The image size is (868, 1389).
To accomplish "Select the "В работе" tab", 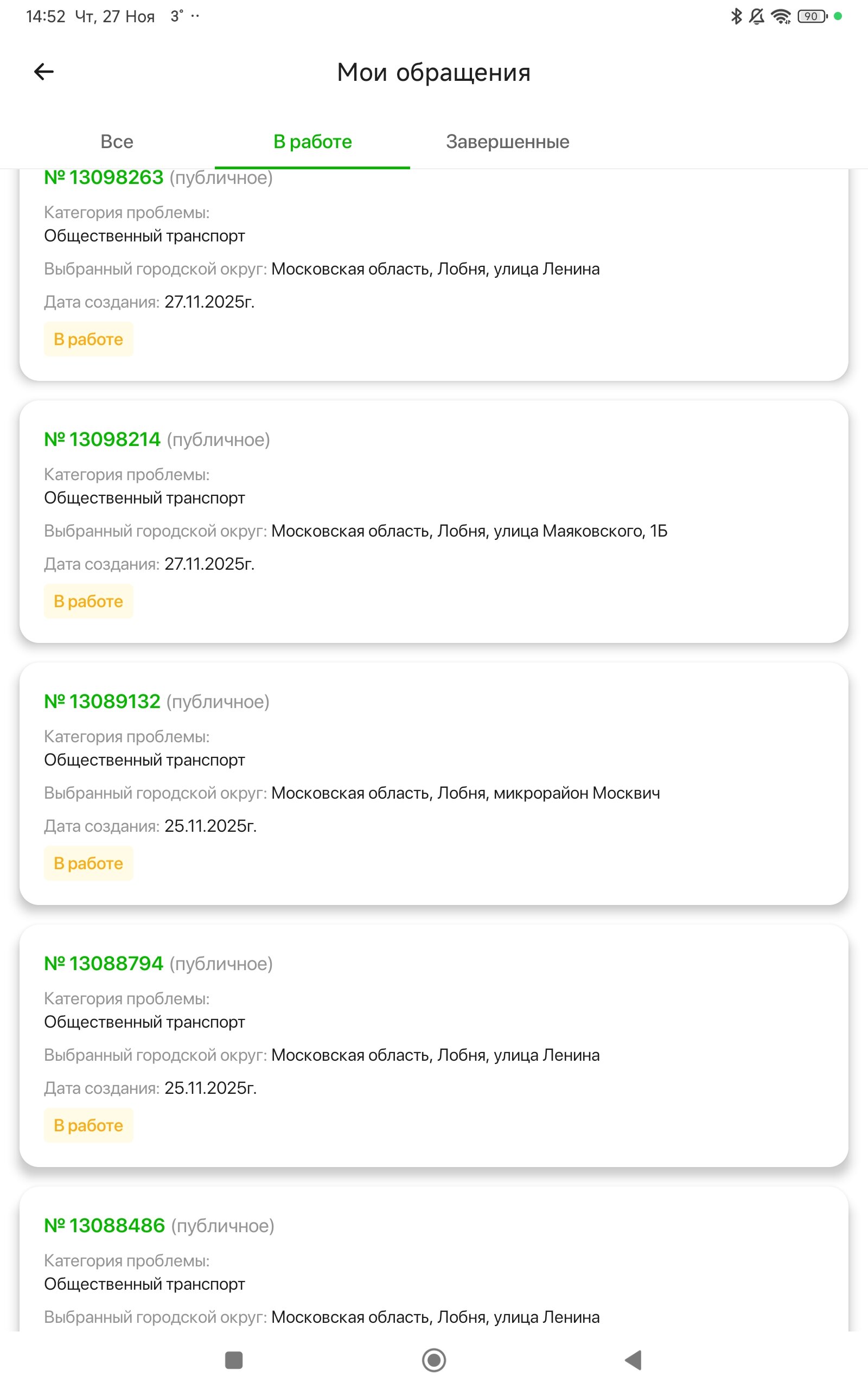I will [312, 141].
